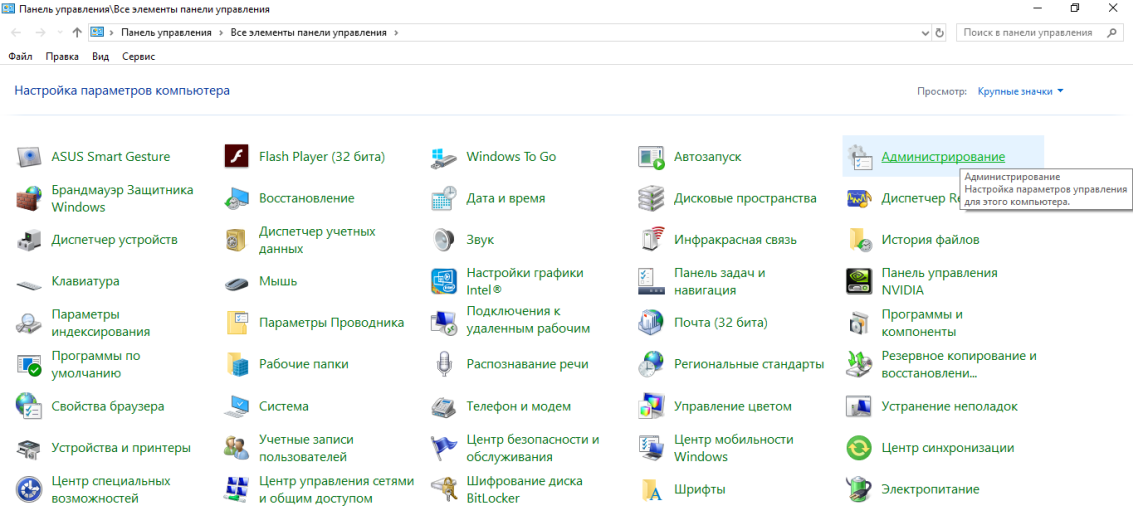
Task: Click the Центр синхронизации icon
Action: click(859, 448)
